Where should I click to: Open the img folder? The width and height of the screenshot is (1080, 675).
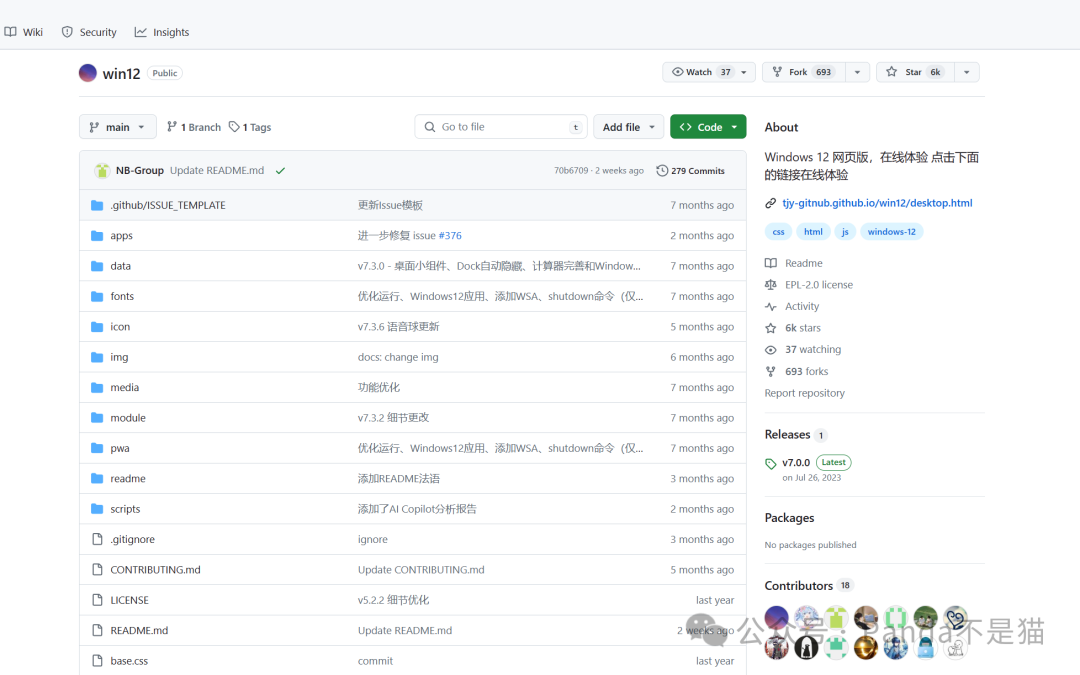pos(119,357)
